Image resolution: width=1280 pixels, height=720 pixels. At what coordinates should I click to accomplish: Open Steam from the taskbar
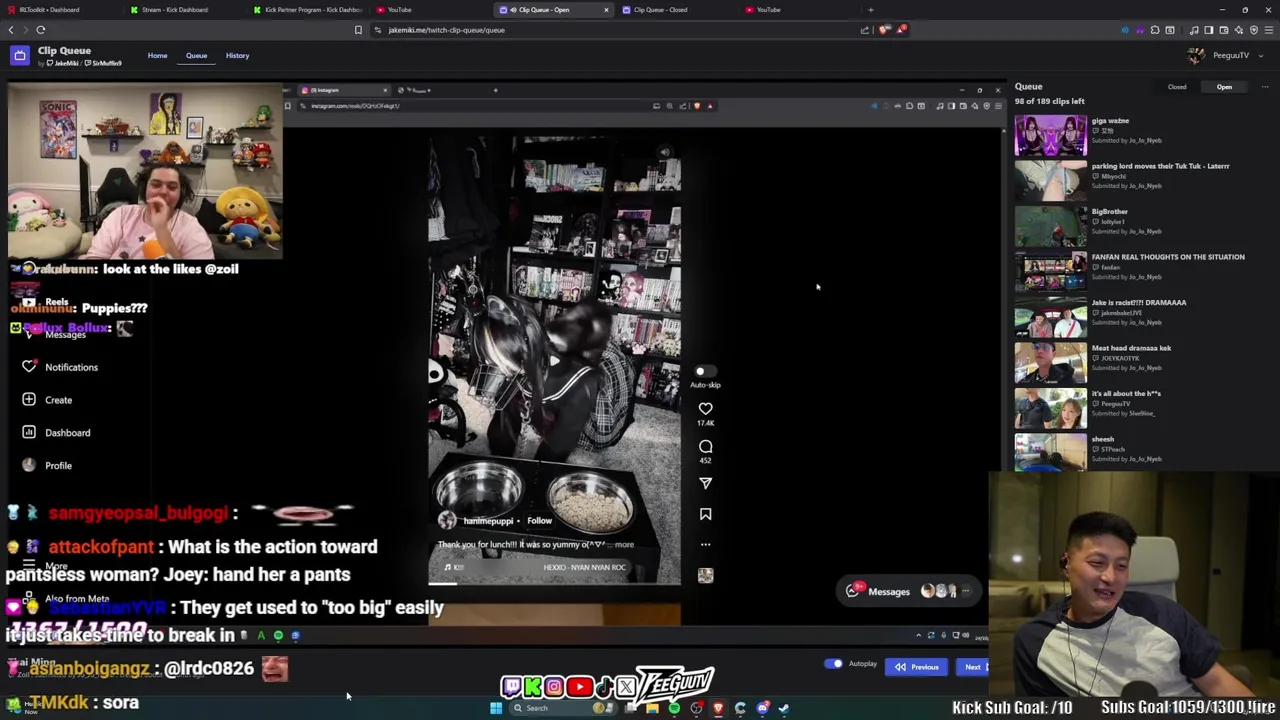point(784,708)
